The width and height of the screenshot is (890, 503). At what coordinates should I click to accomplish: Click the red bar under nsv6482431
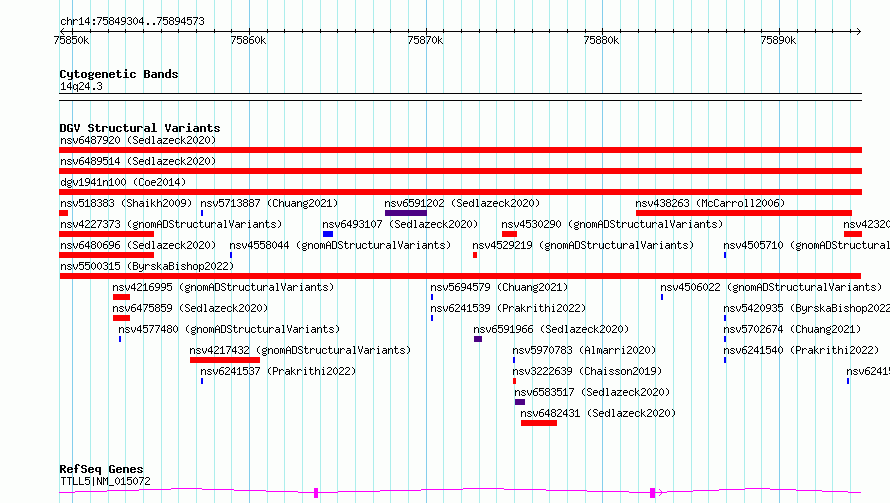click(539, 423)
